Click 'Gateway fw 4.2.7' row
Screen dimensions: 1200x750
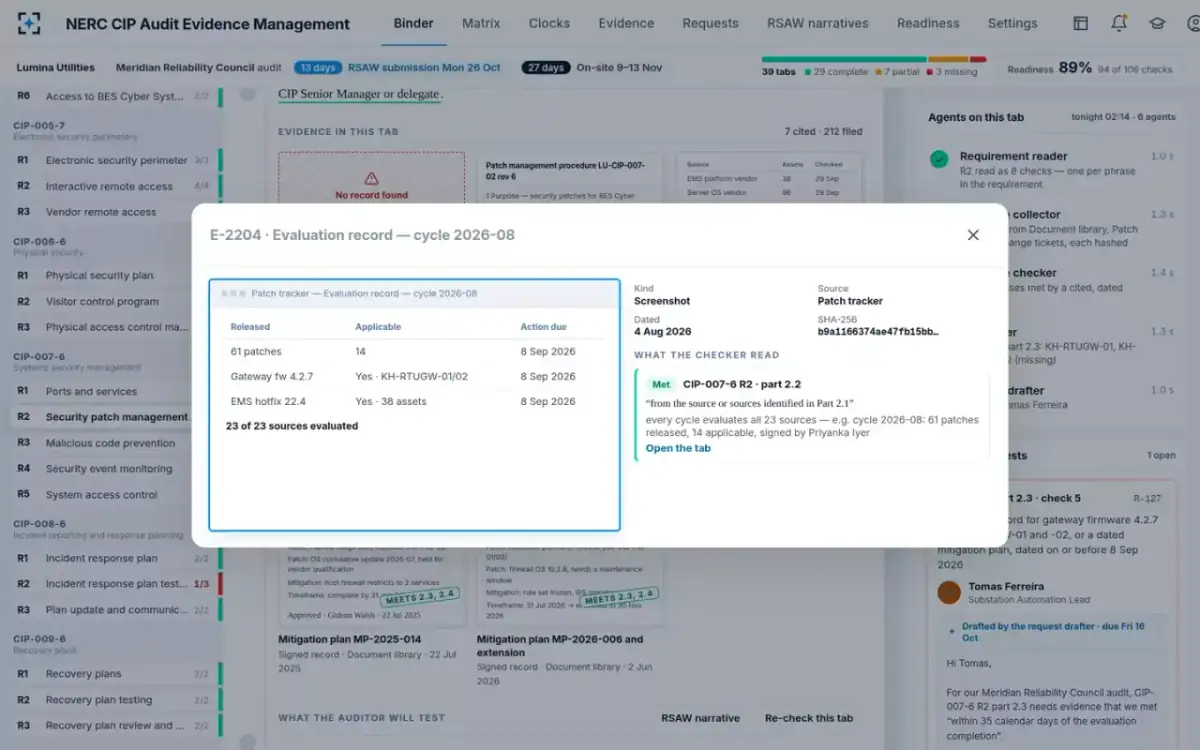416,377
